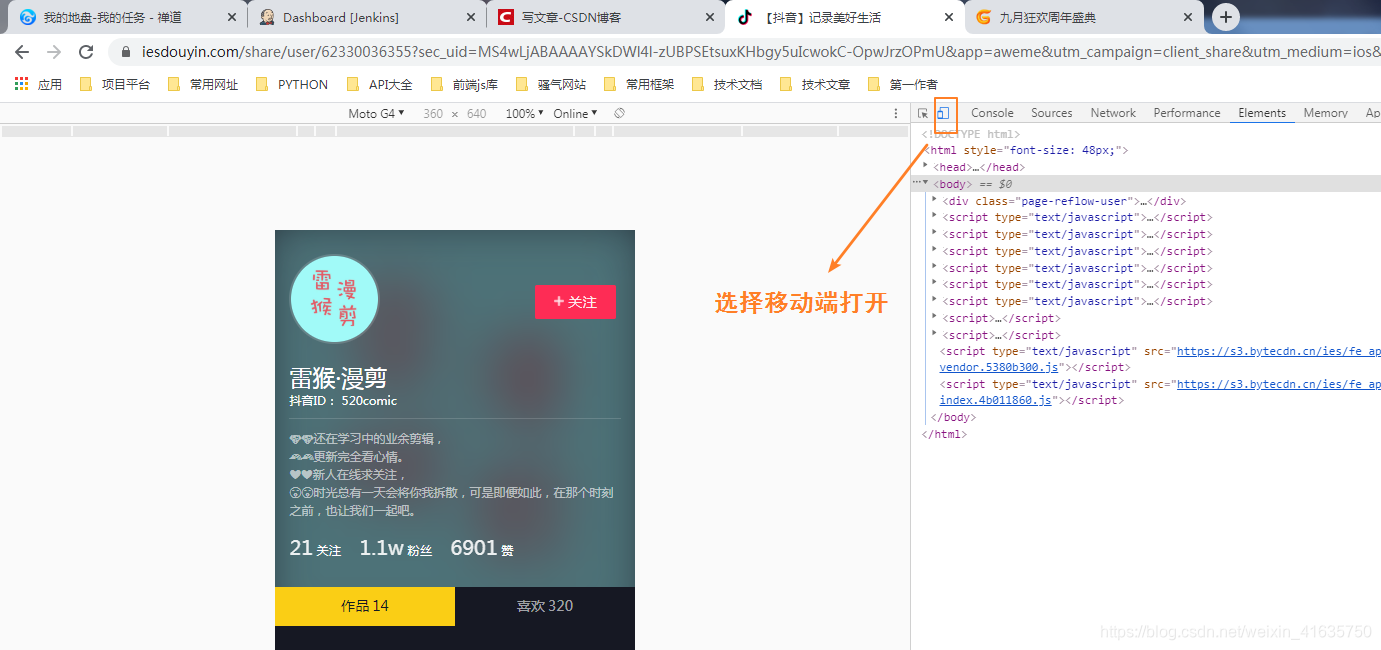Viewport: 1381px width, 650px height.
Task: Click the 雷猴·漫剪 username heading
Action: point(338,378)
